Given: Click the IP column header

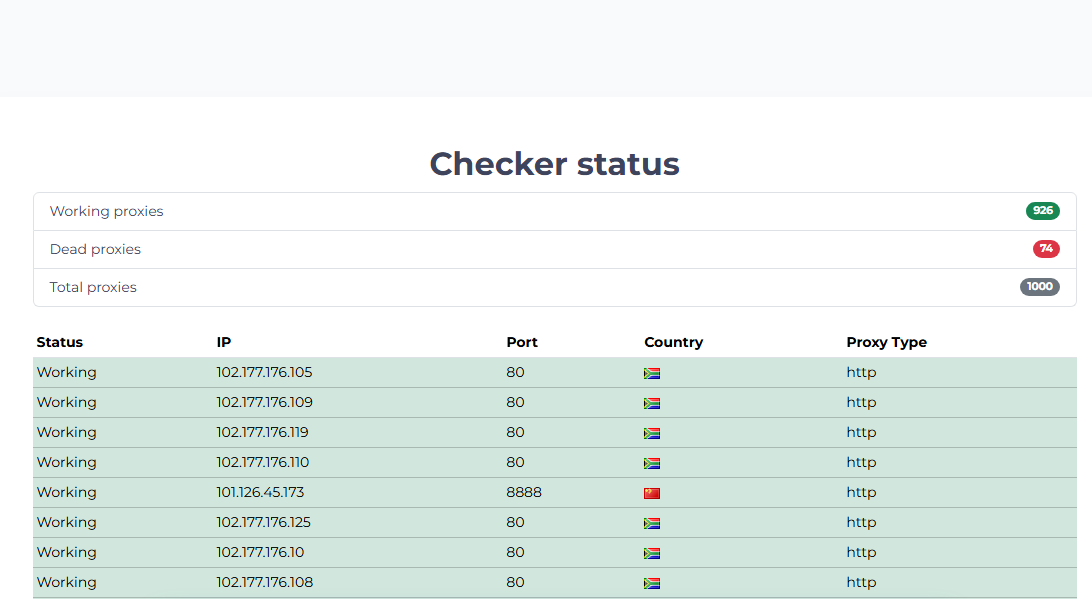Looking at the screenshot, I should [224, 342].
